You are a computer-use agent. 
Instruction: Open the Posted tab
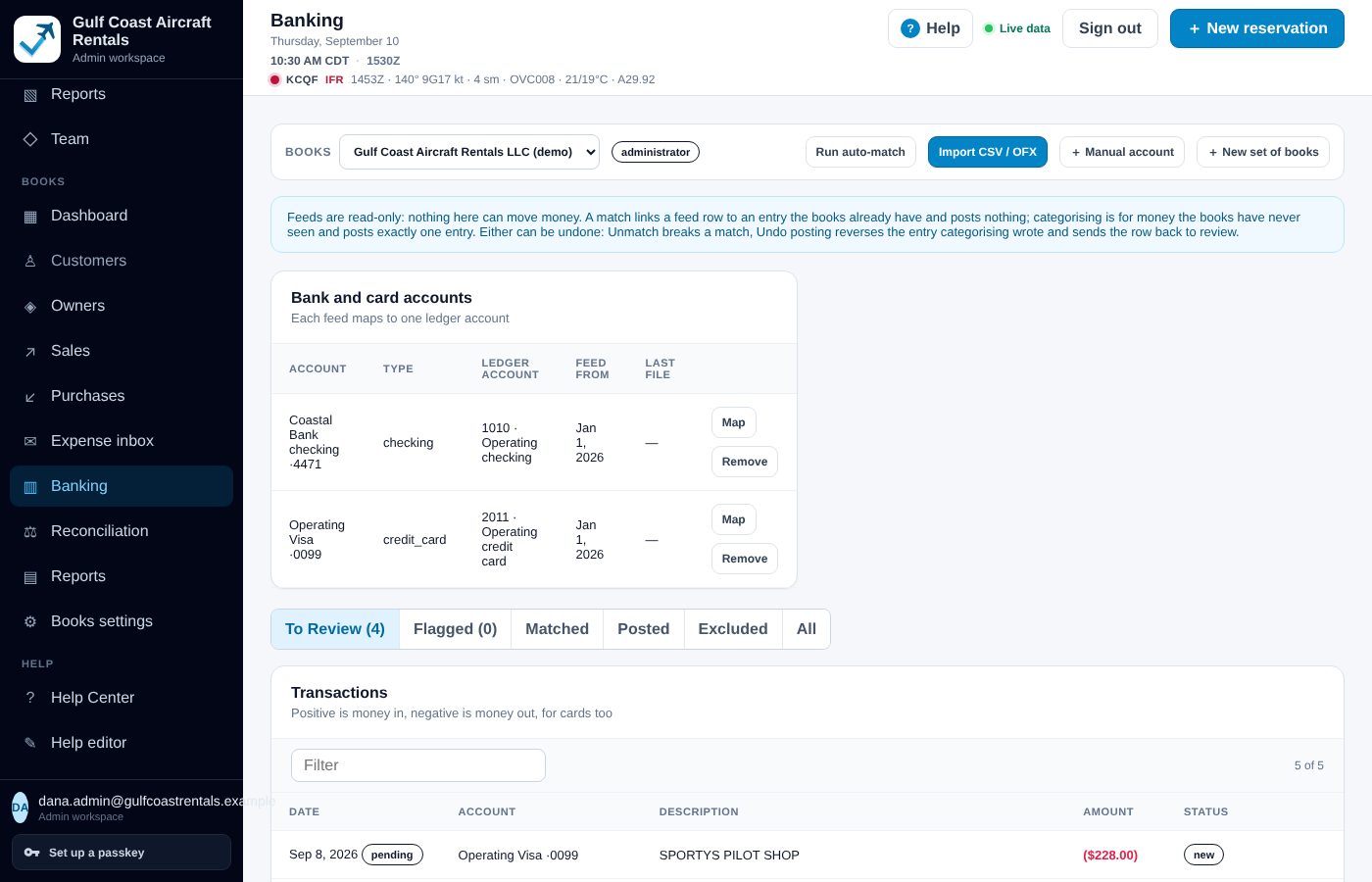point(644,629)
